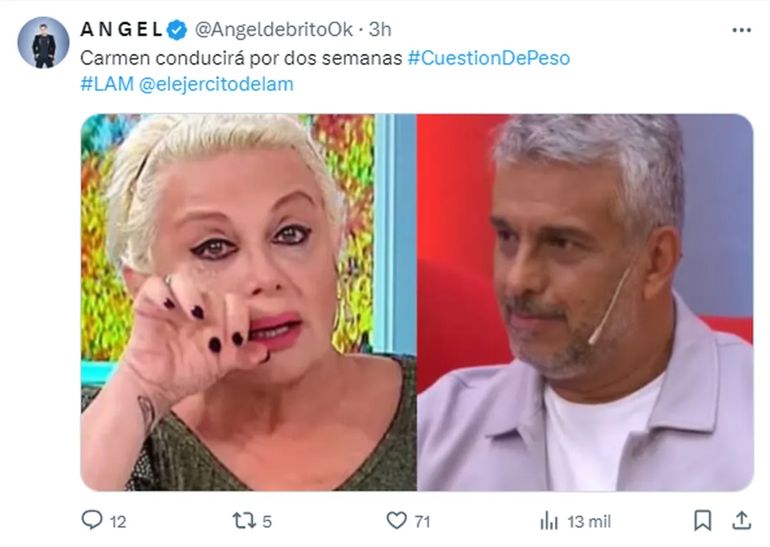
Task: Open the view analytics bar chart icon
Action: tap(549, 520)
